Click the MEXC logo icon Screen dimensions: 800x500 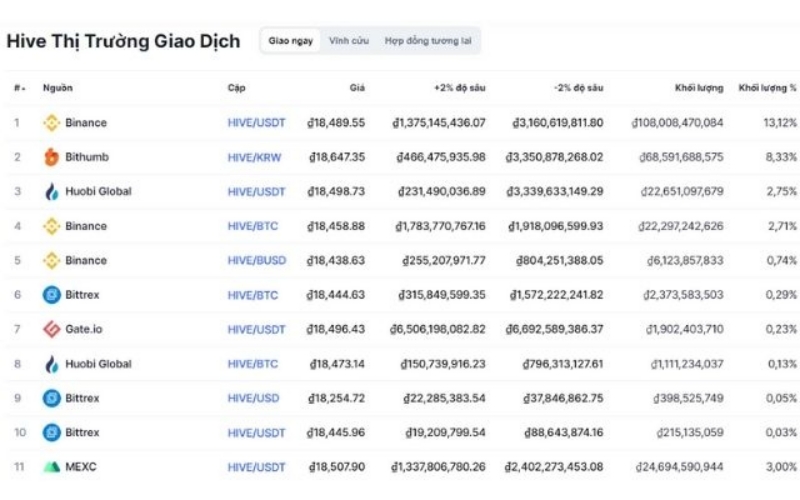52,467
